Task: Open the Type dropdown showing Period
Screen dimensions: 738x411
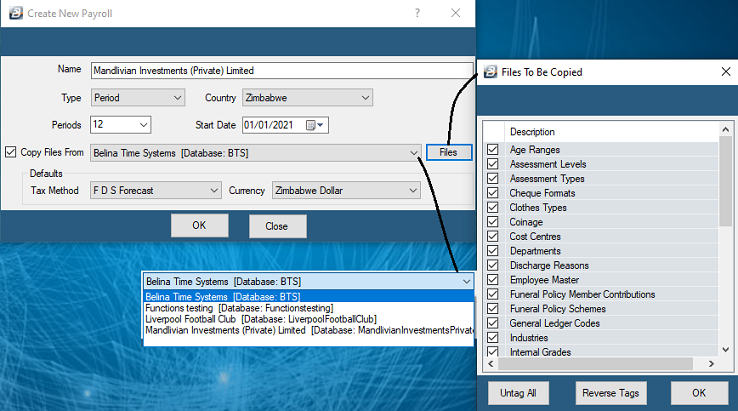Action: [137, 98]
